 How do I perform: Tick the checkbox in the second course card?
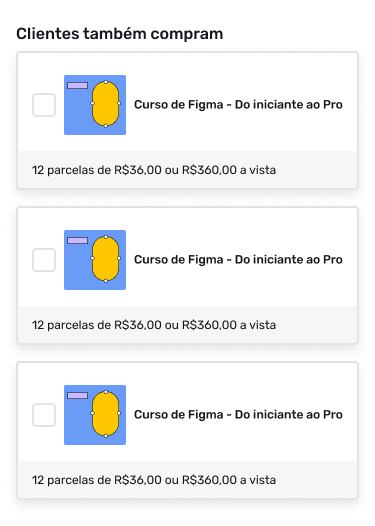click(44, 260)
